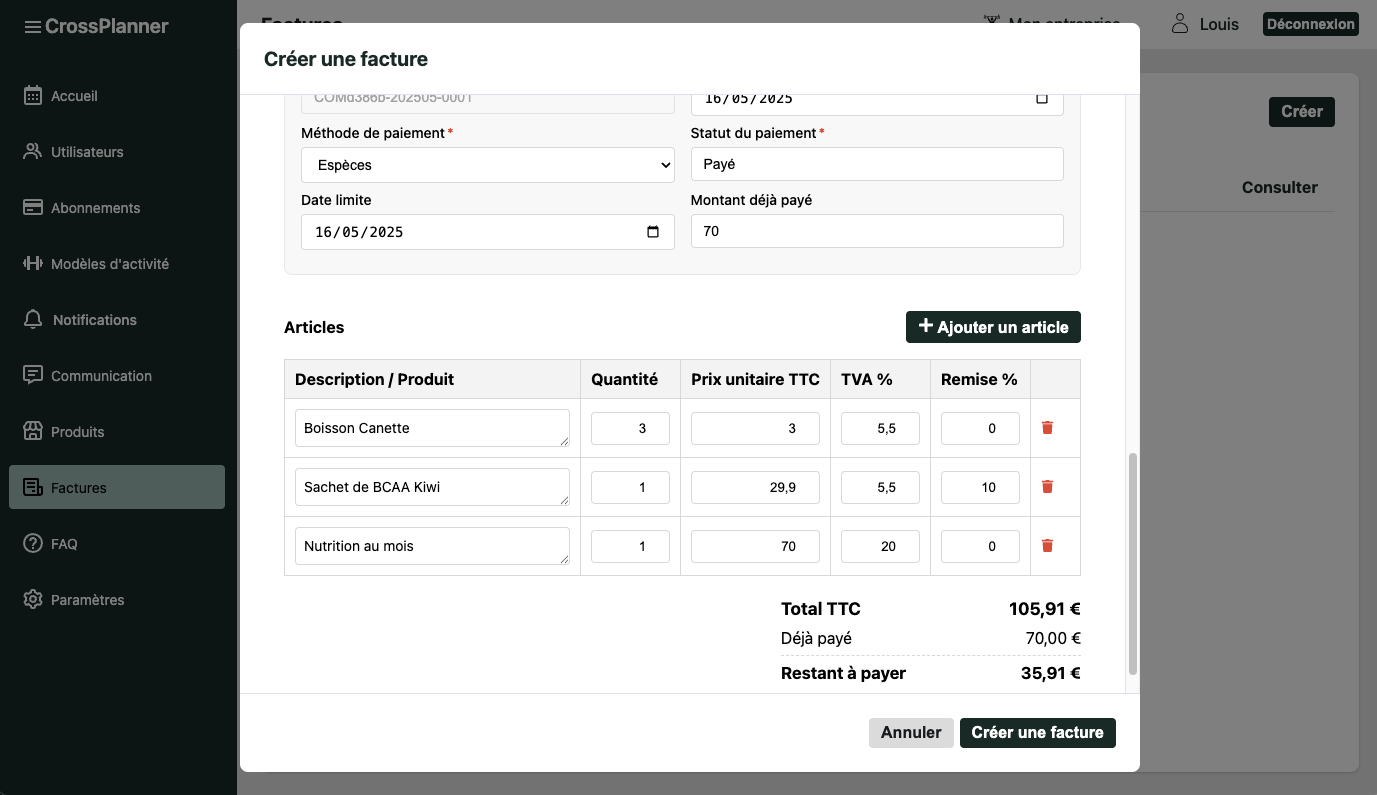The width and height of the screenshot is (1377, 795).
Task: Open Notifications section
Action: [117, 320]
